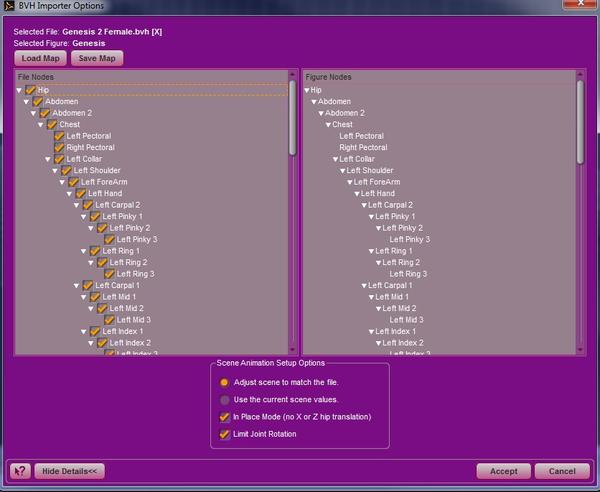Collapse the Hip node in File Nodes

pos(19,90)
